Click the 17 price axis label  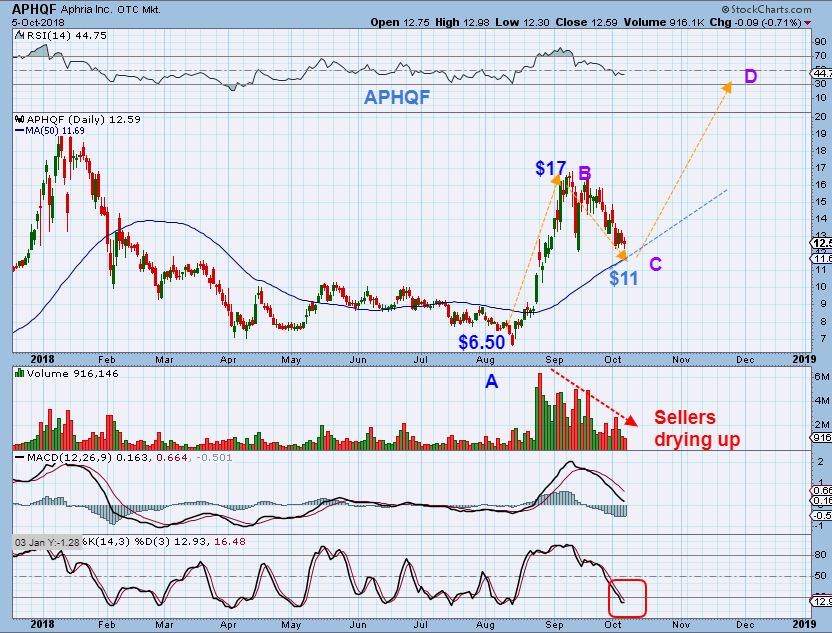coord(820,168)
